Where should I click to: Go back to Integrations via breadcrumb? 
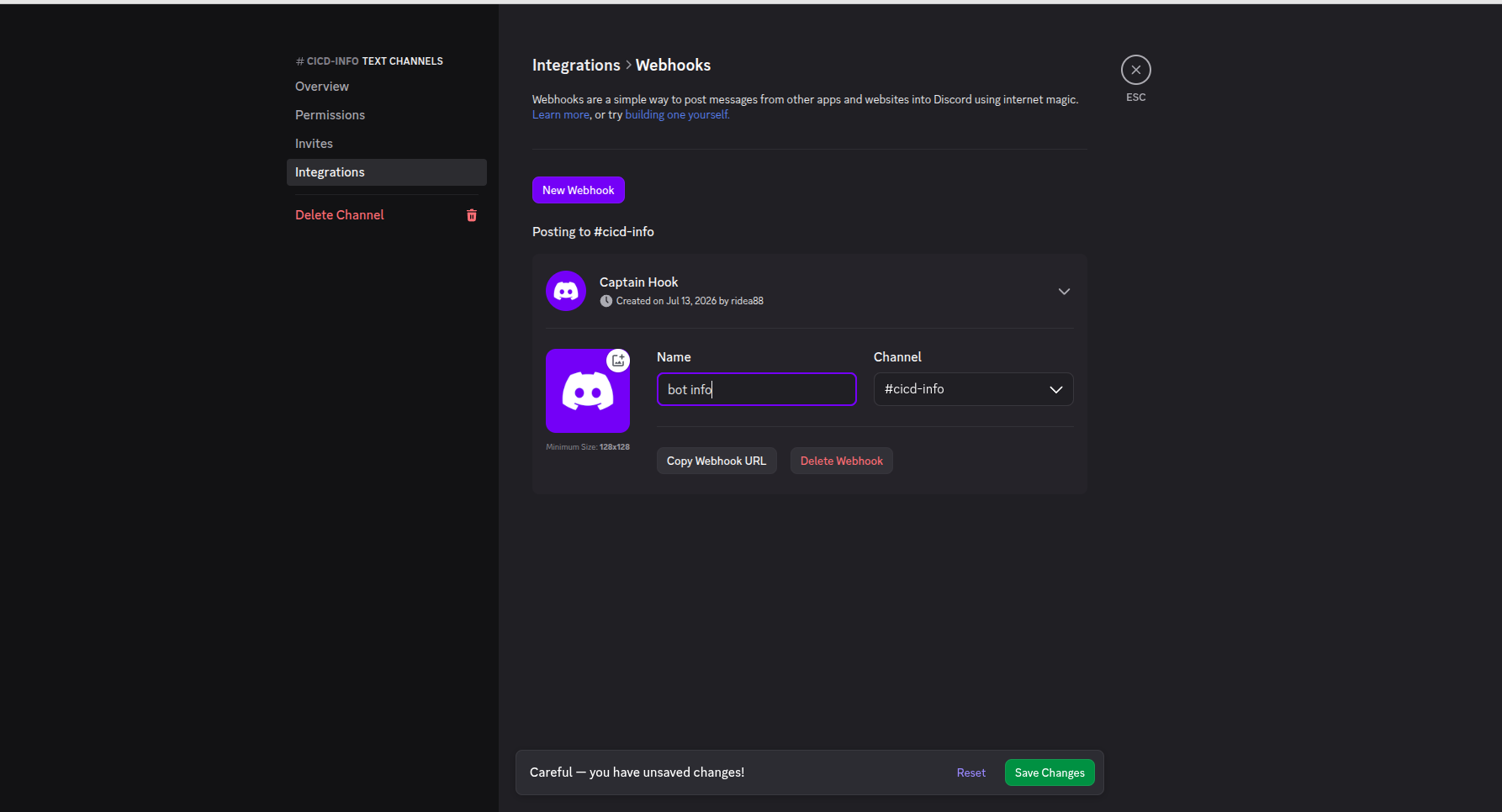[x=576, y=66]
